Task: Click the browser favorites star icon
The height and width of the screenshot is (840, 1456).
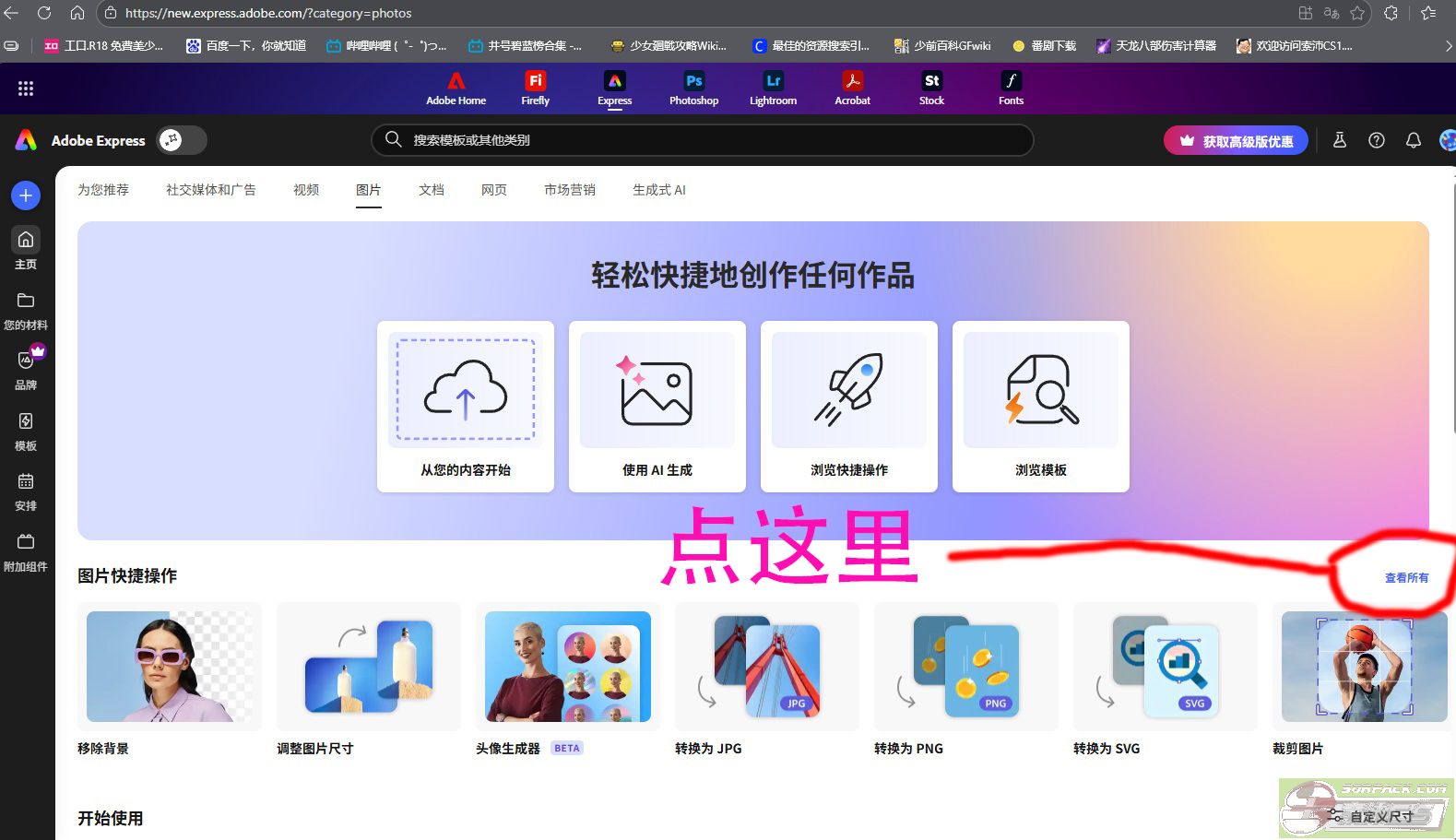Action: point(1357,13)
